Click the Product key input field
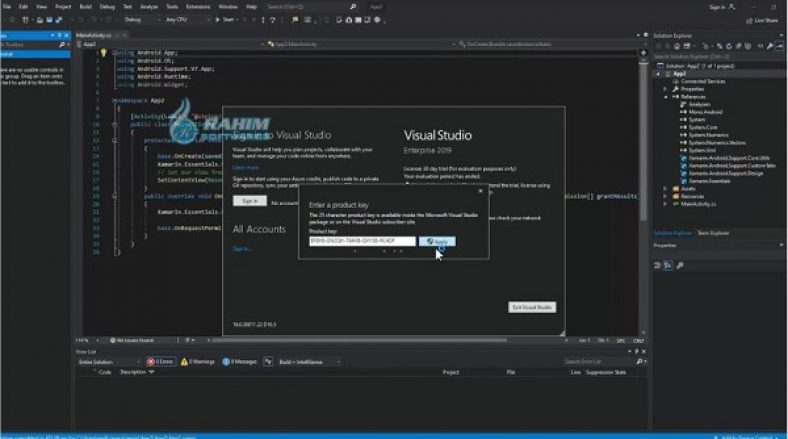Screen dimensions: 788x439 click(362, 241)
